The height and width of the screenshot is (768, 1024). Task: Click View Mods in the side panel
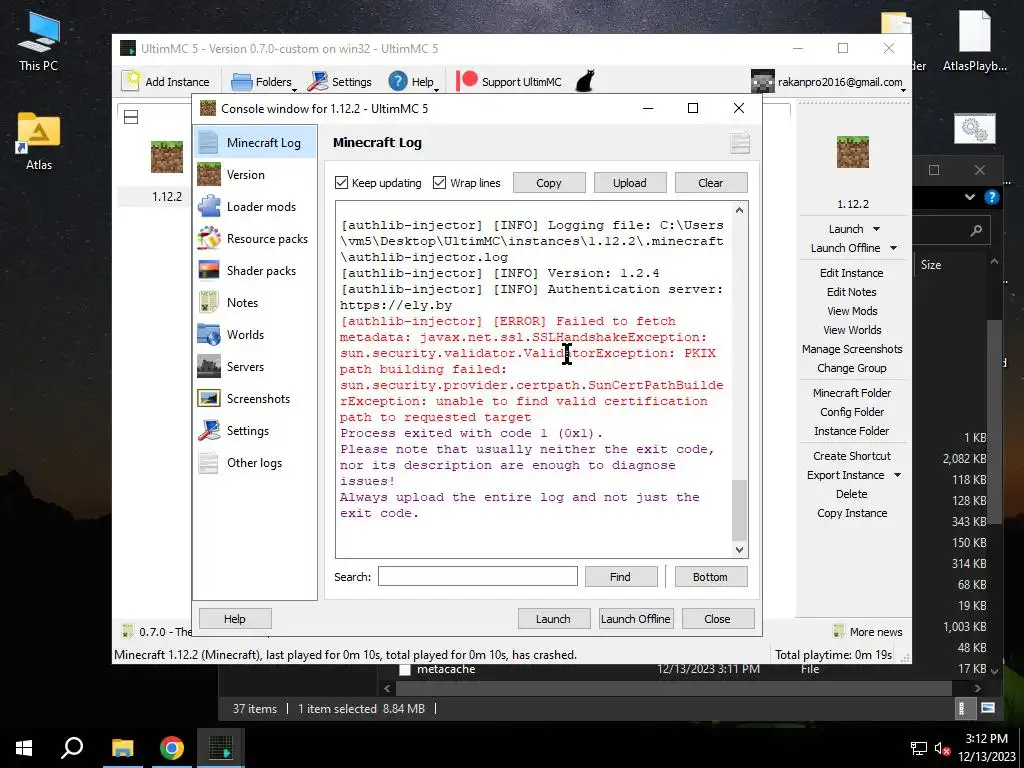(x=852, y=311)
